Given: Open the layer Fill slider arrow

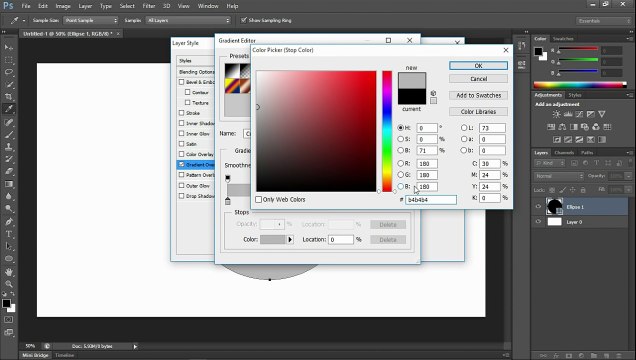Looking at the screenshot, I should point(628,190).
